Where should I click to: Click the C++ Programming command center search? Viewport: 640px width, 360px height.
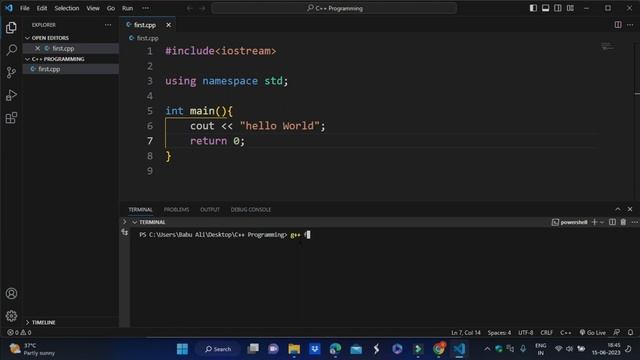[334, 8]
